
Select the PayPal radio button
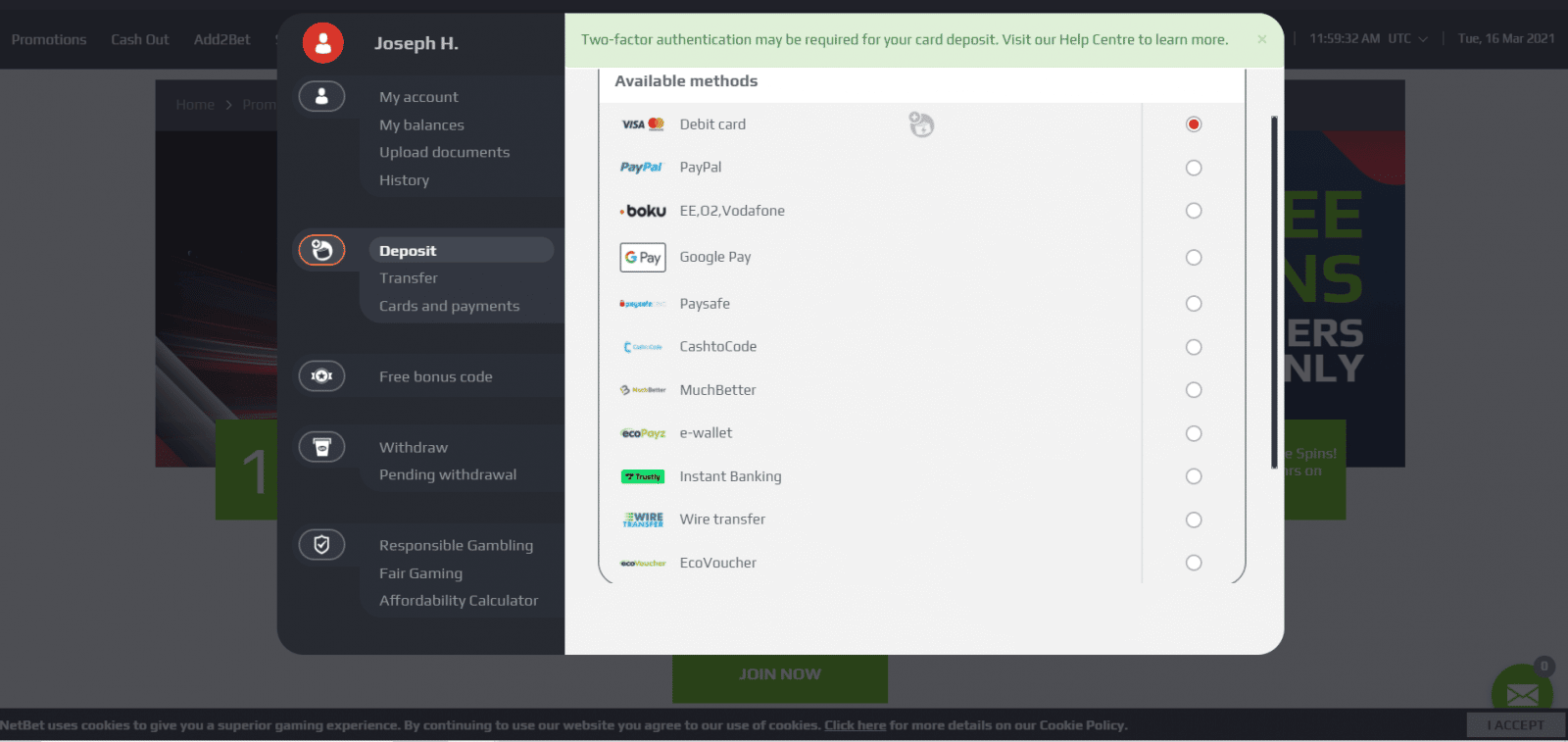coord(1194,168)
